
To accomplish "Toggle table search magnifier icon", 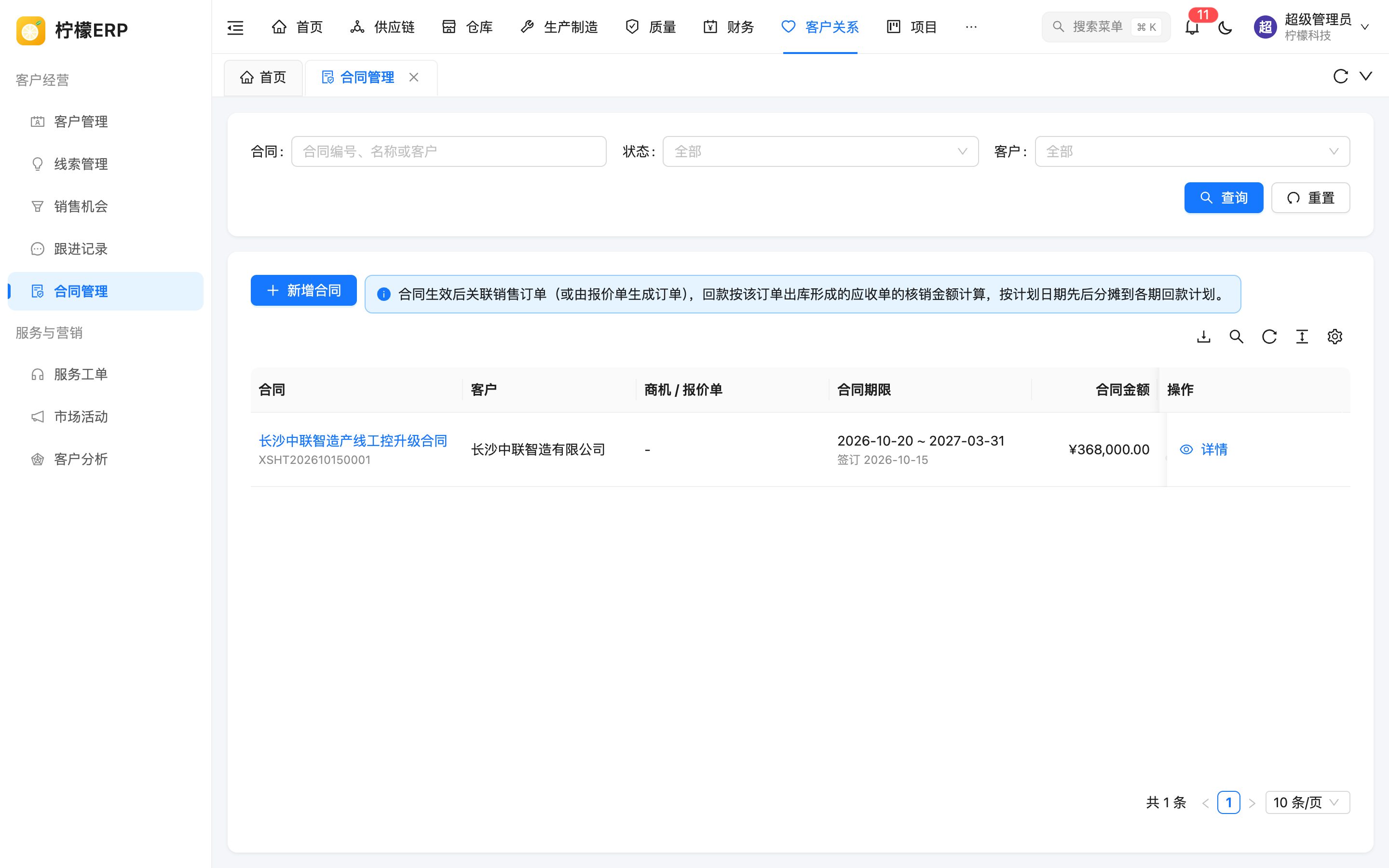I will (1236, 337).
